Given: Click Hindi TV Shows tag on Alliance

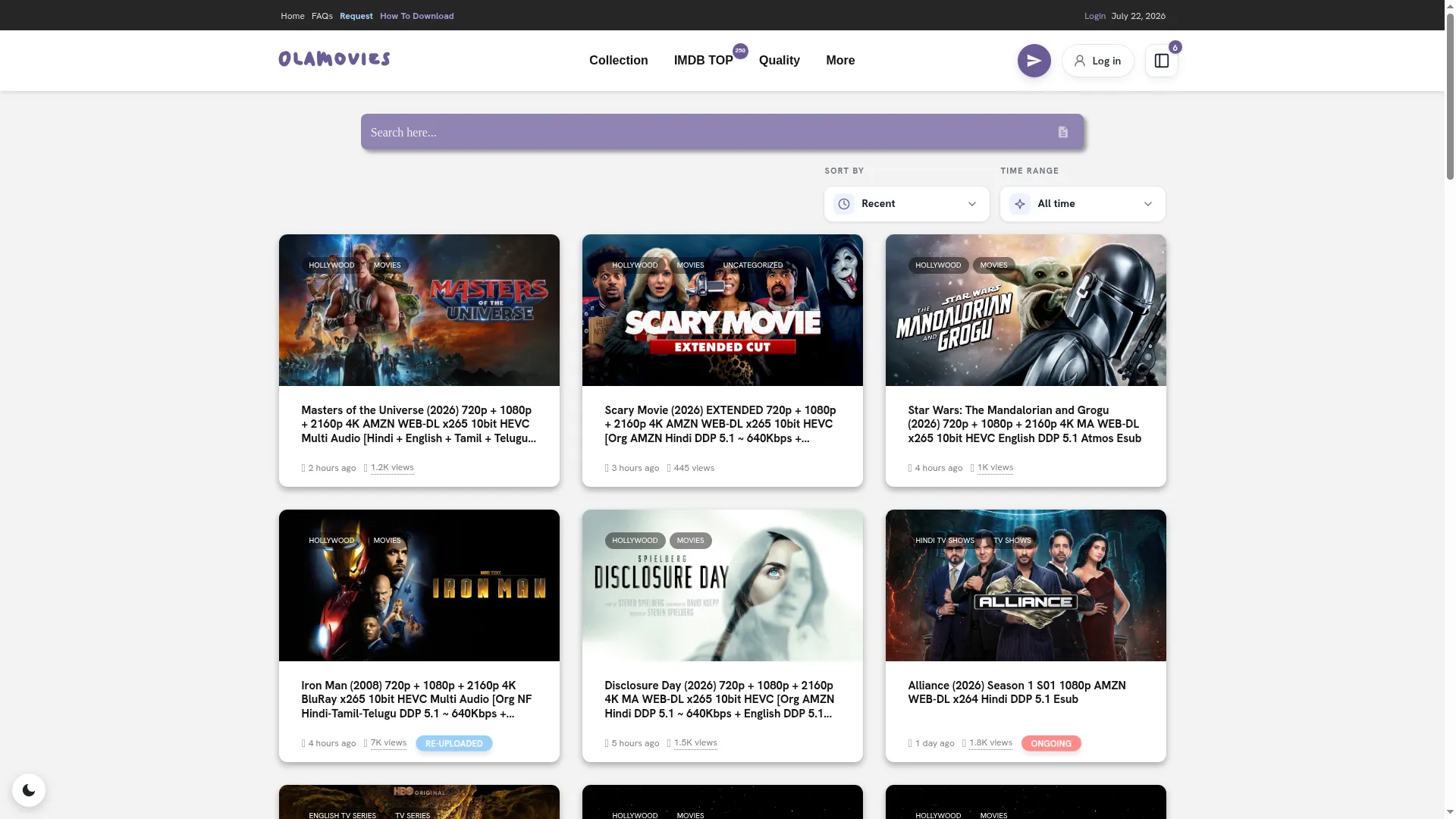Looking at the screenshot, I should pyautogui.click(x=944, y=541).
